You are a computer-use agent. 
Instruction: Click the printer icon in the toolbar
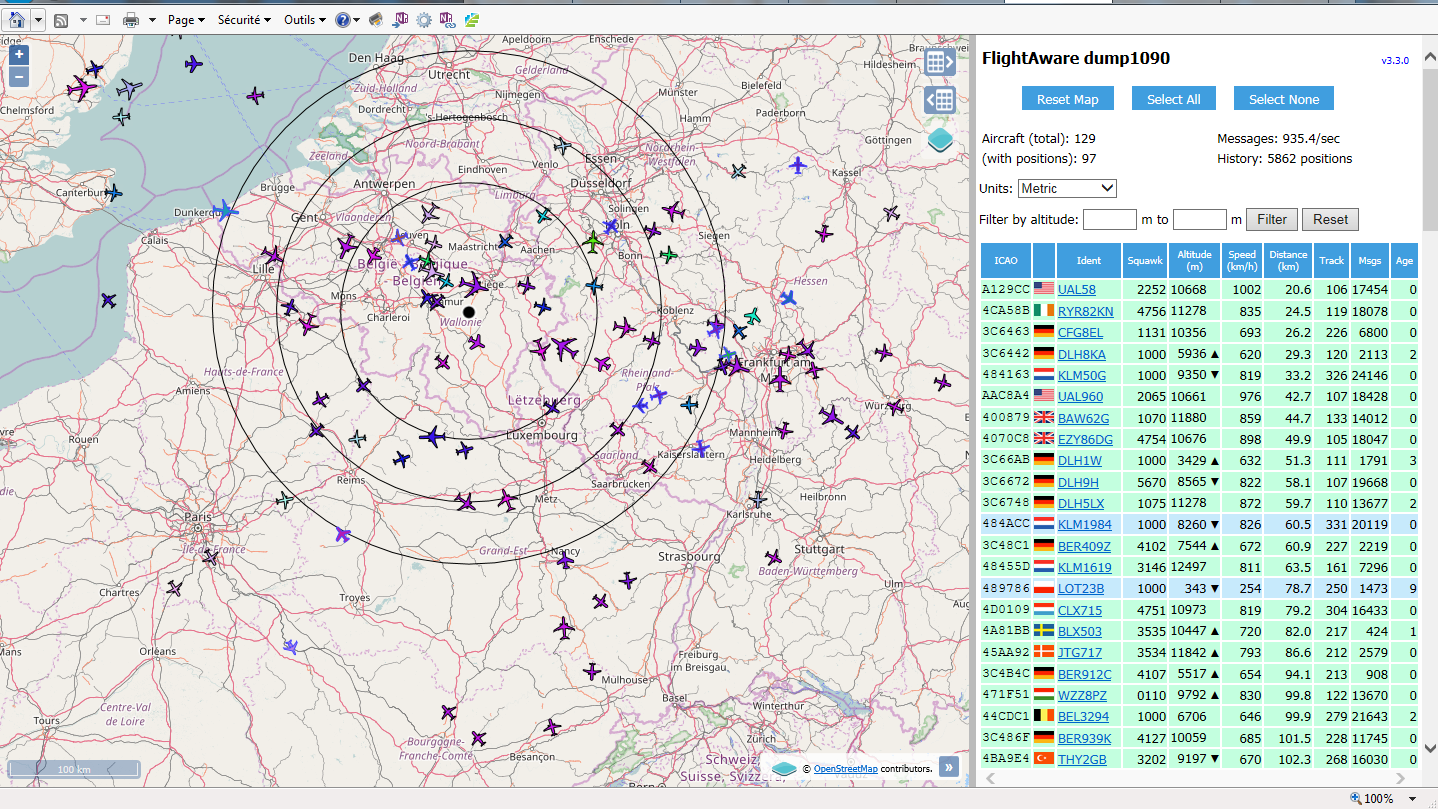[131, 20]
